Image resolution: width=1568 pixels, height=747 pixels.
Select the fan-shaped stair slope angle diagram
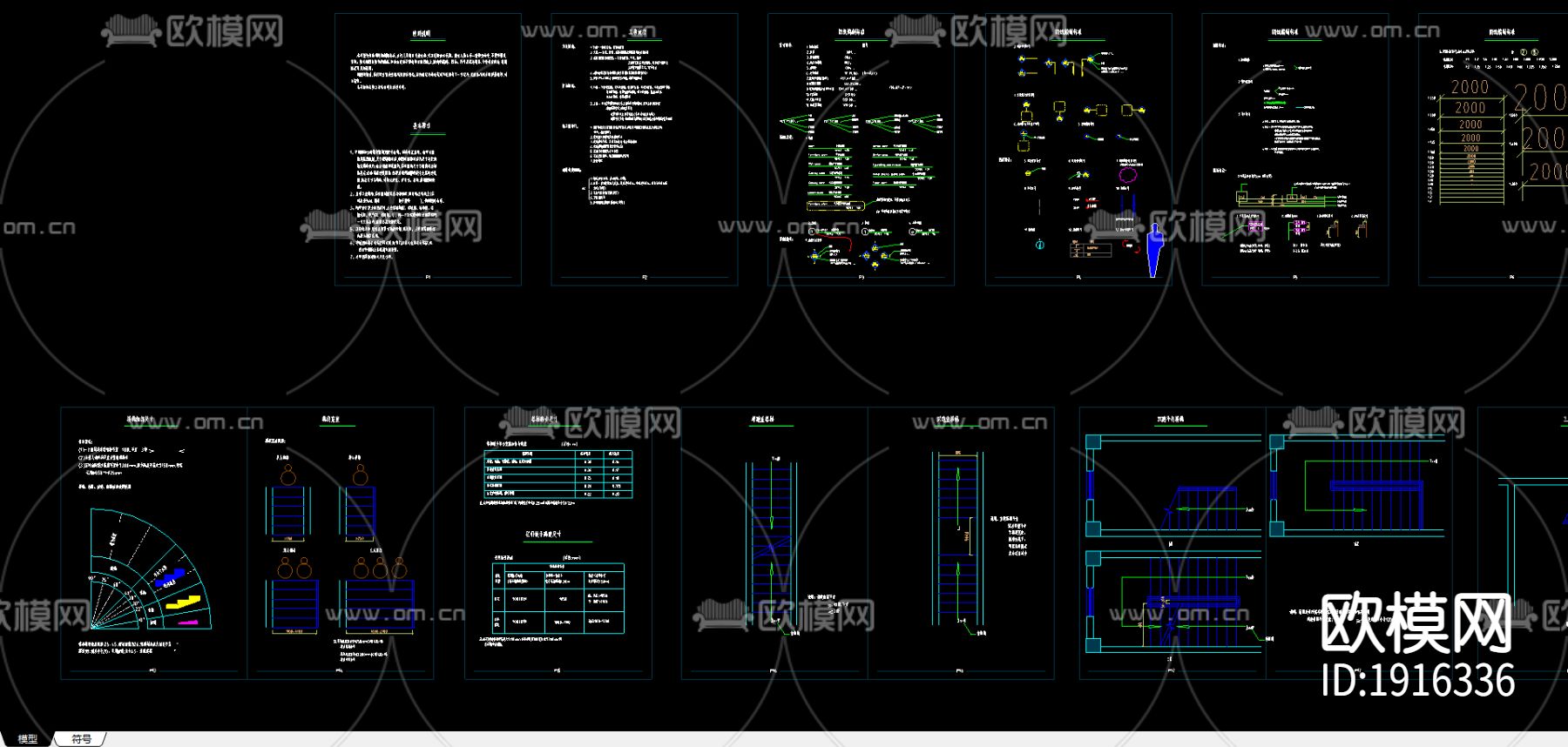150,569
